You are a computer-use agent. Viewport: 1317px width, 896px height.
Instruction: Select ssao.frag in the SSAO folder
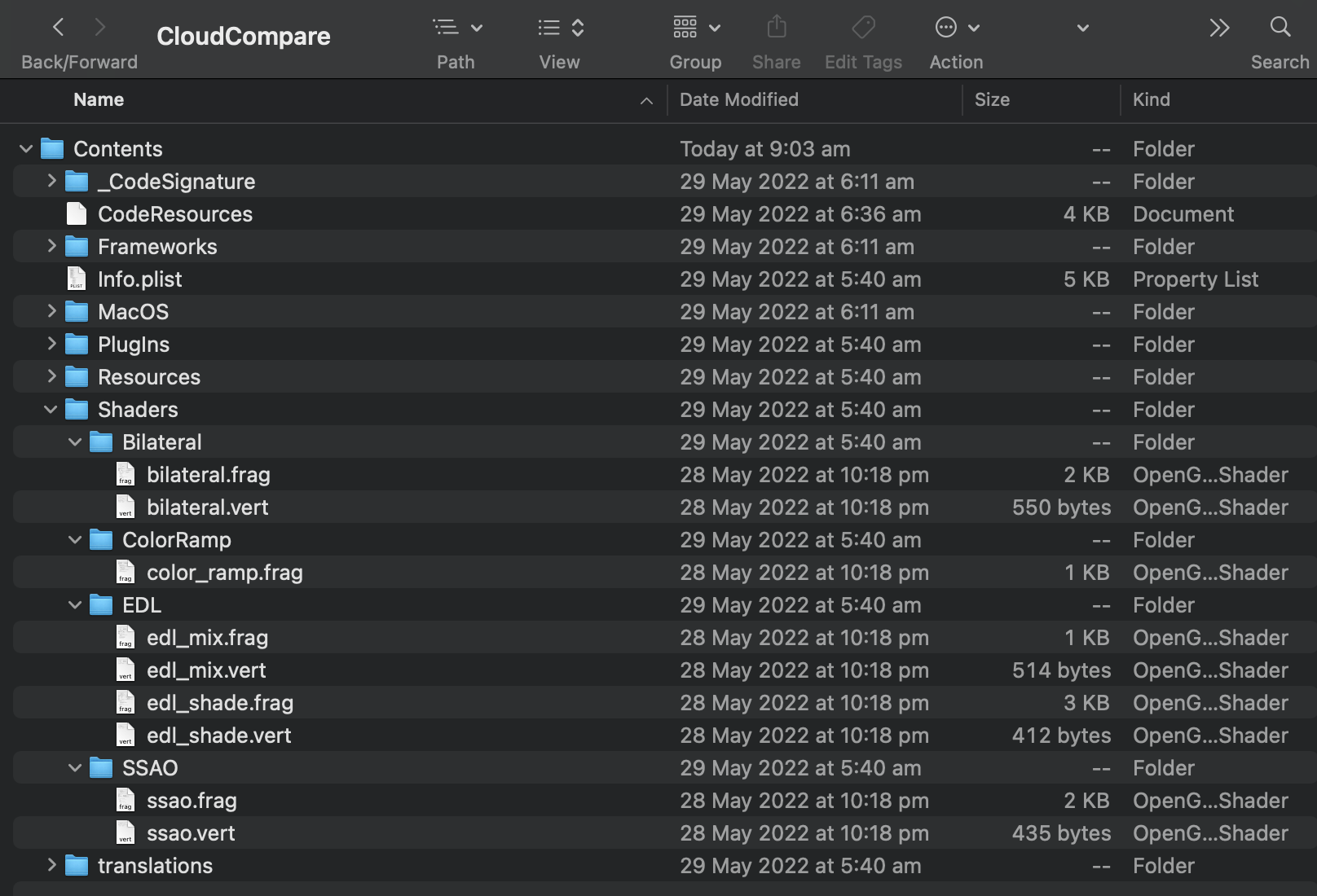click(192, 800)
